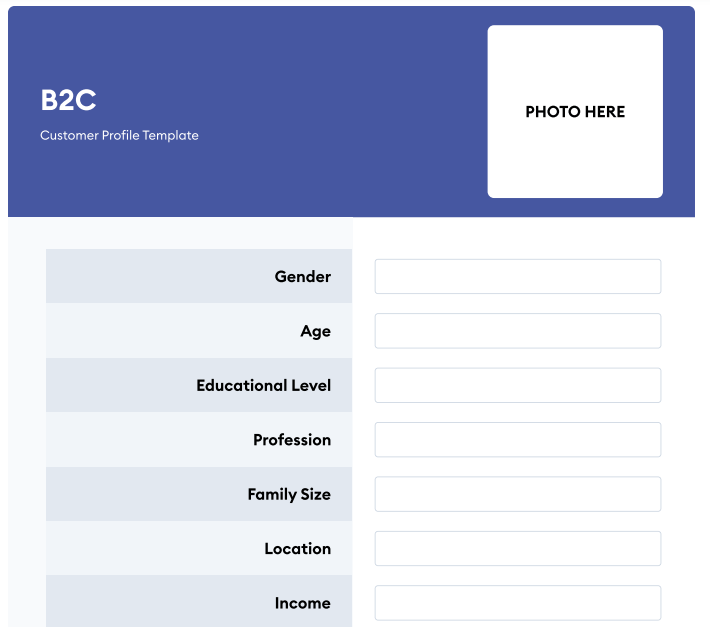The image size is (710, 627).
Task: Click the Educational Level label
Action: click(263, 386)
